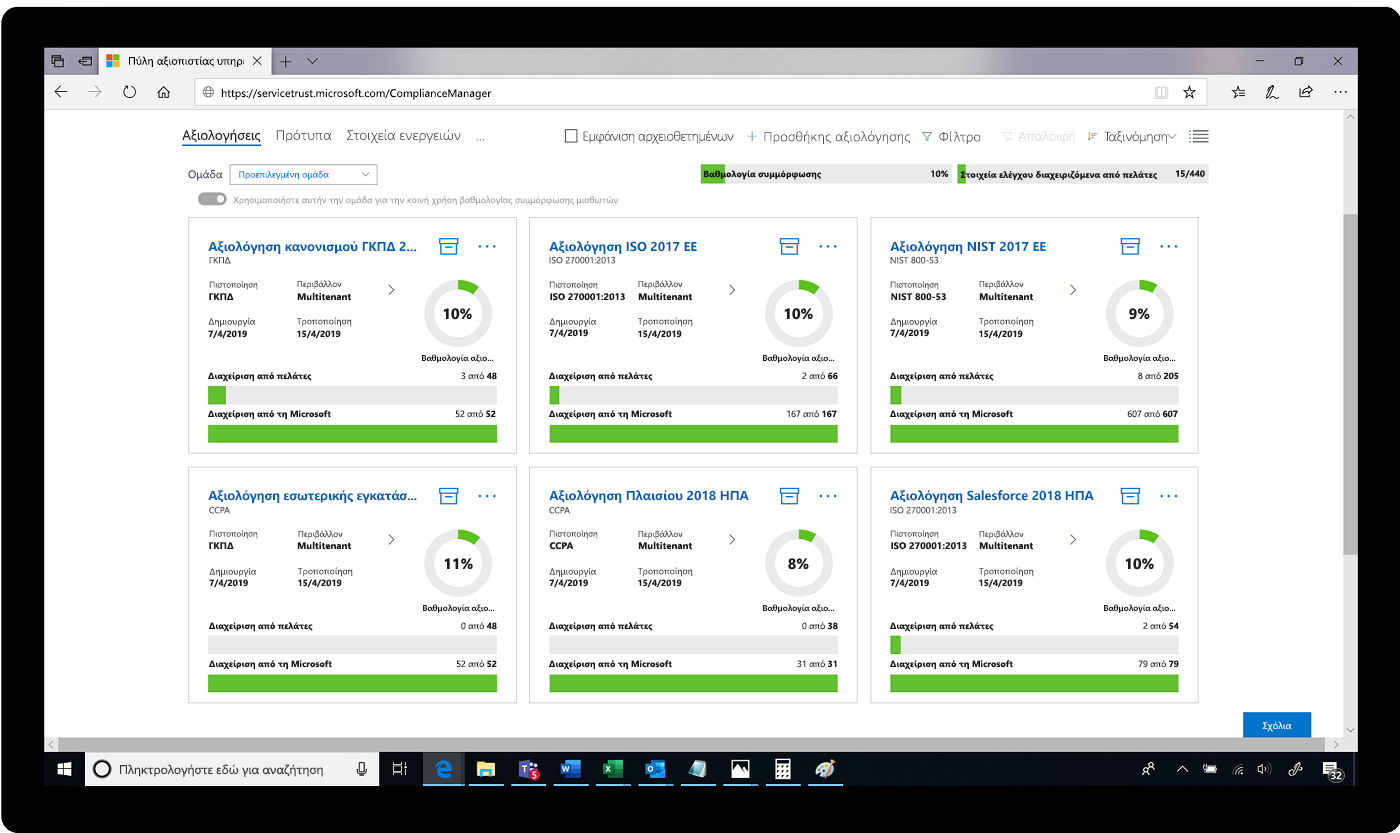Archive the ISO 2017 EE assessment

pyautogui.click(x=790, y=246)
